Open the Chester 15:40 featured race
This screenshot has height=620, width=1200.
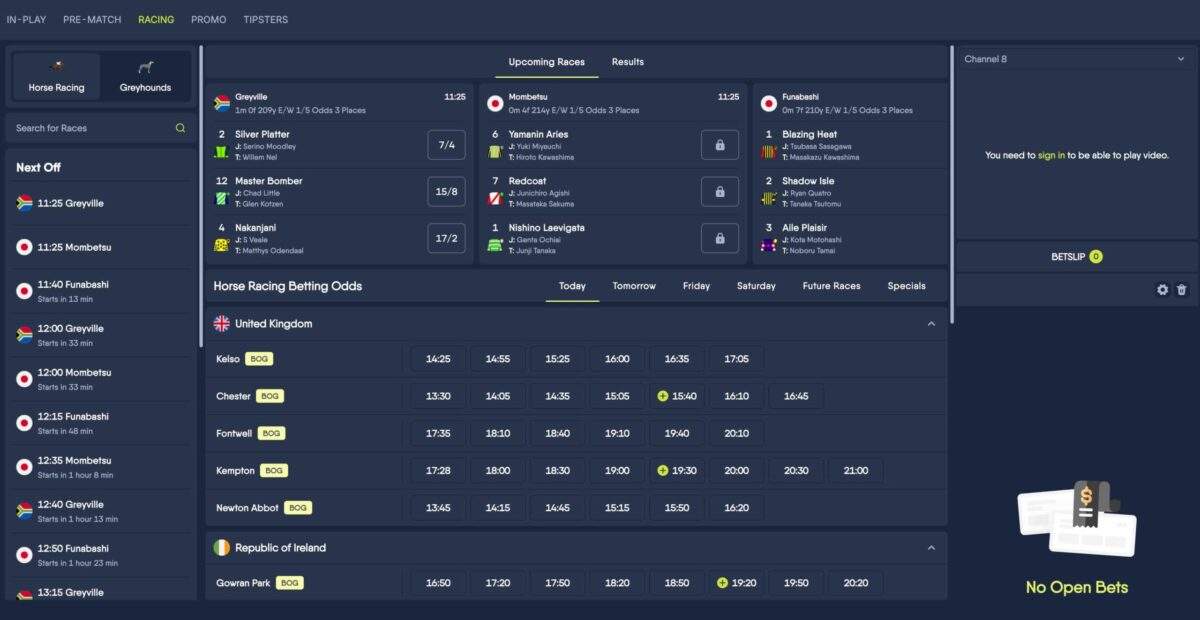tap(677, 396)
